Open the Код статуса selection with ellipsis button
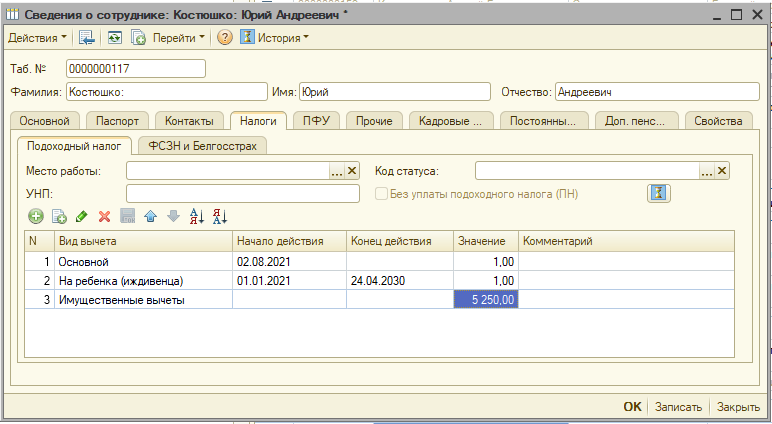Screen dimensions: 772x424 point(707,171)
